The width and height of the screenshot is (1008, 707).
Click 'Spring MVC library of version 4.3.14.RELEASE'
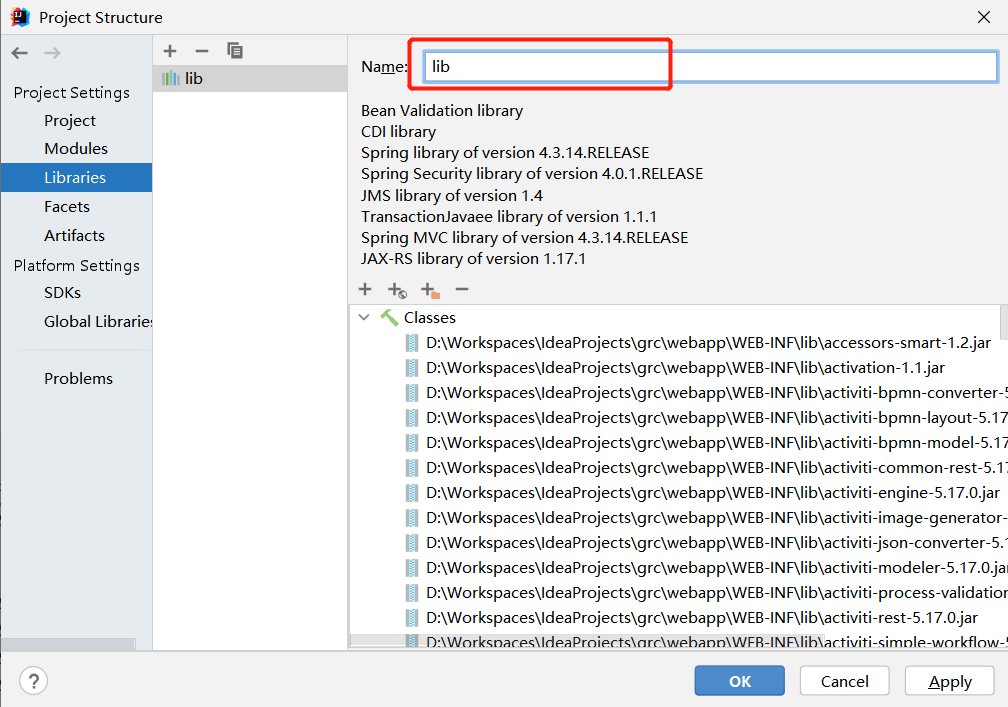tap(524, 238)
